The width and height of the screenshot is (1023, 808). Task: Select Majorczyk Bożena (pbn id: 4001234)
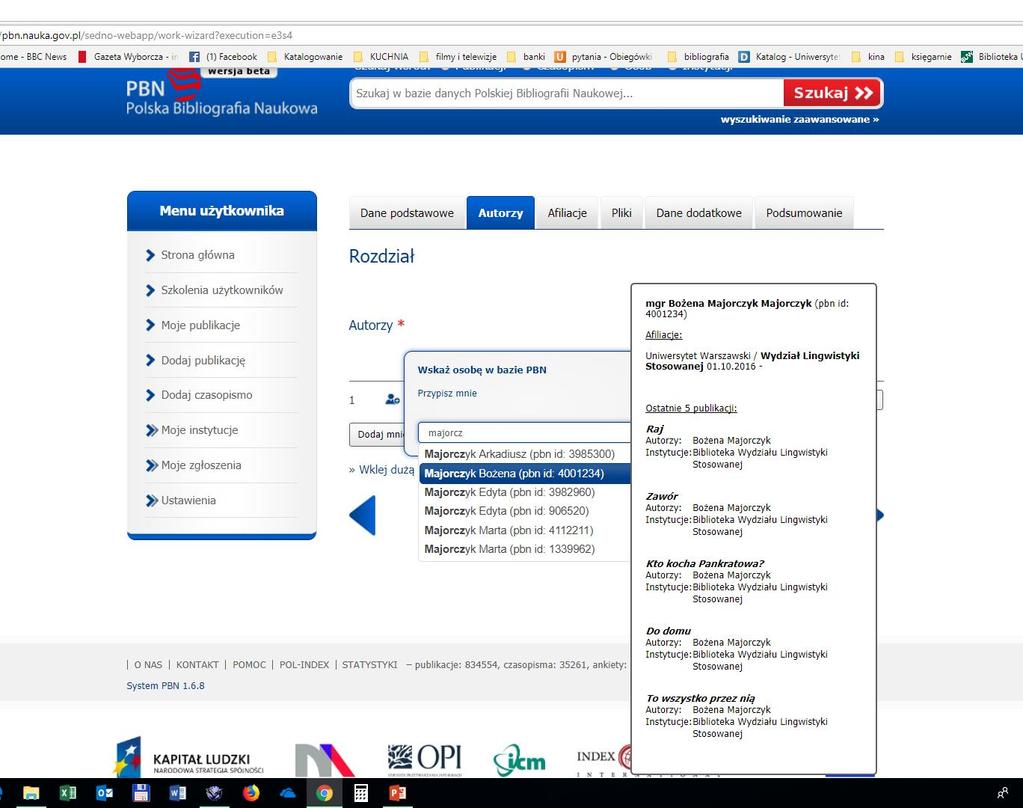(x=525, y=473)
